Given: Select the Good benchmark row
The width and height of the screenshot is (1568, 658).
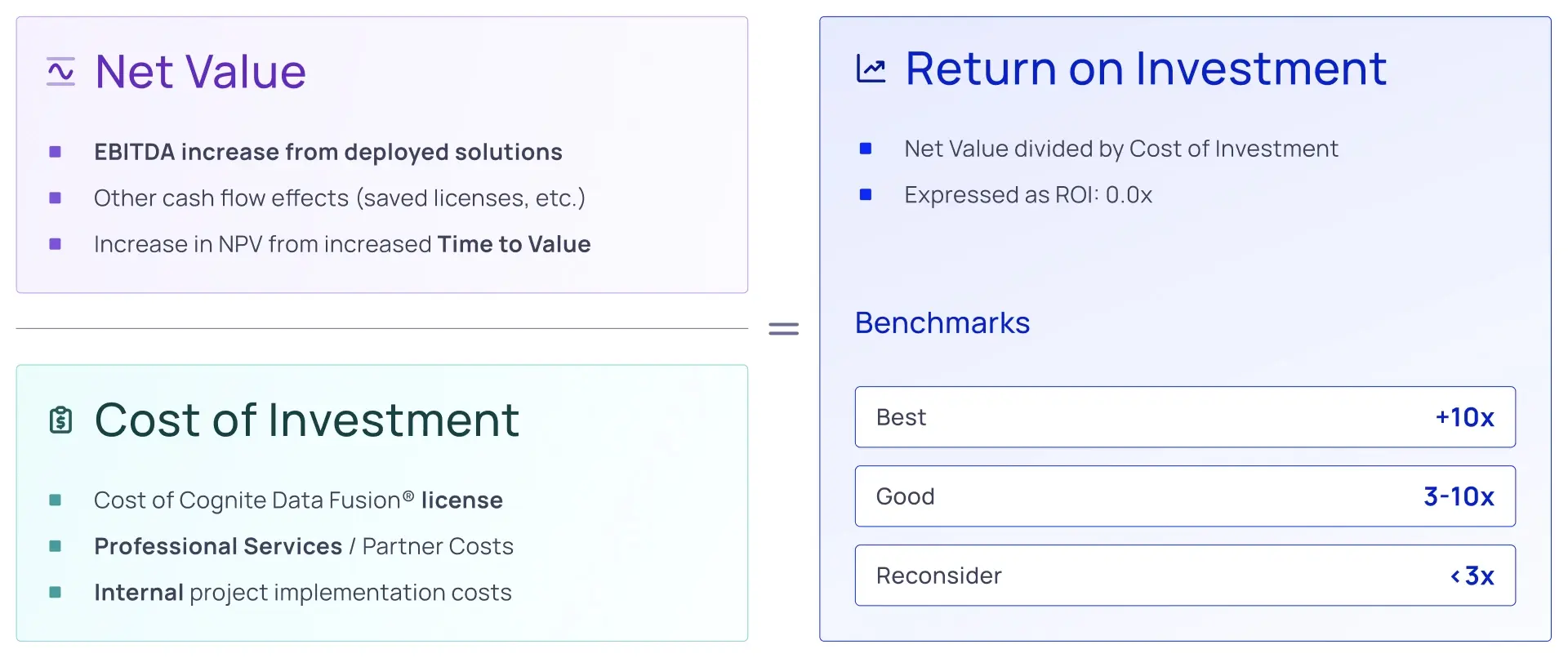Looking at the screenshot, I should 1185,496.
